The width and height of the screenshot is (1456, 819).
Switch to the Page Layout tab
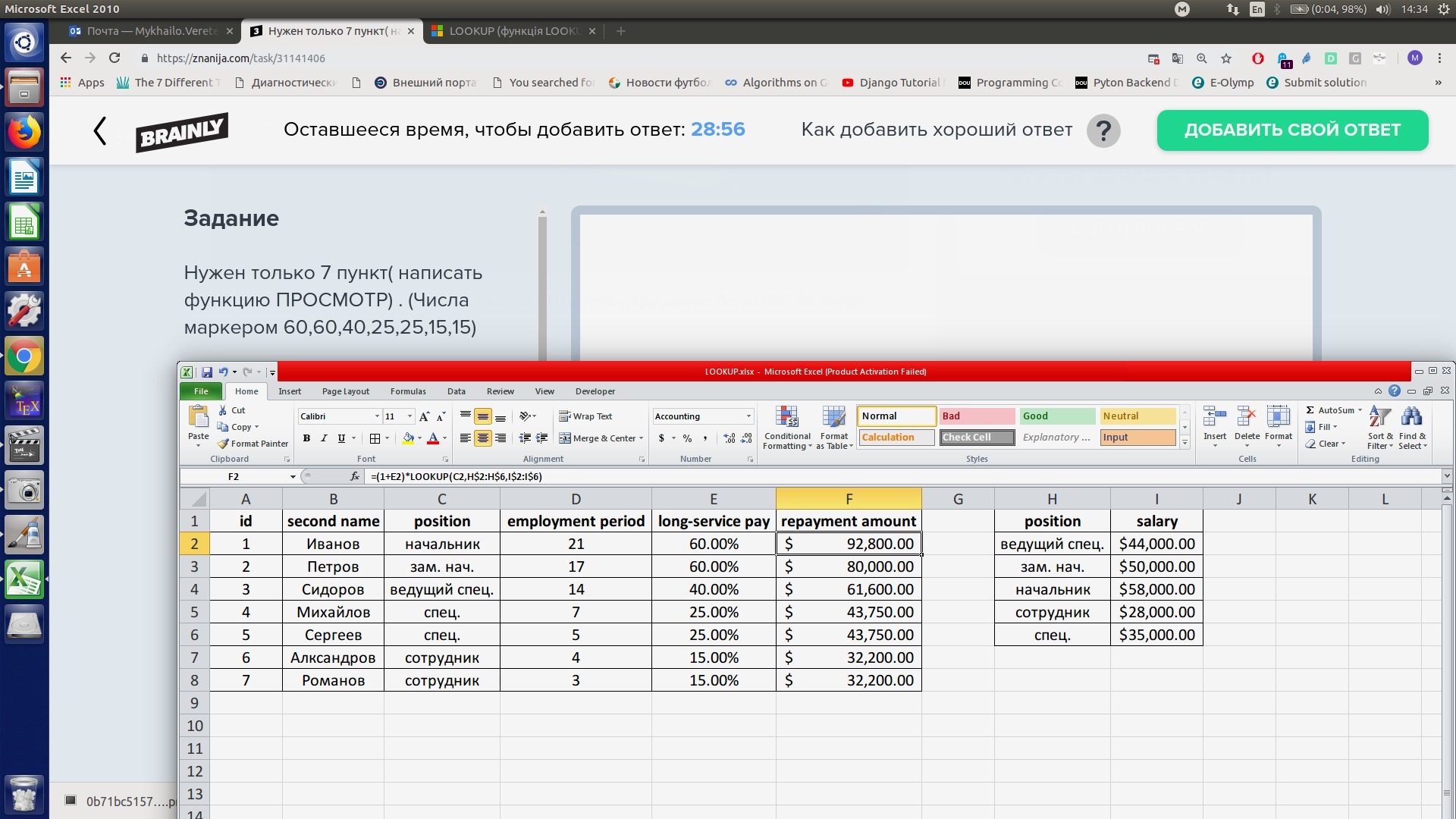[345, 391]
